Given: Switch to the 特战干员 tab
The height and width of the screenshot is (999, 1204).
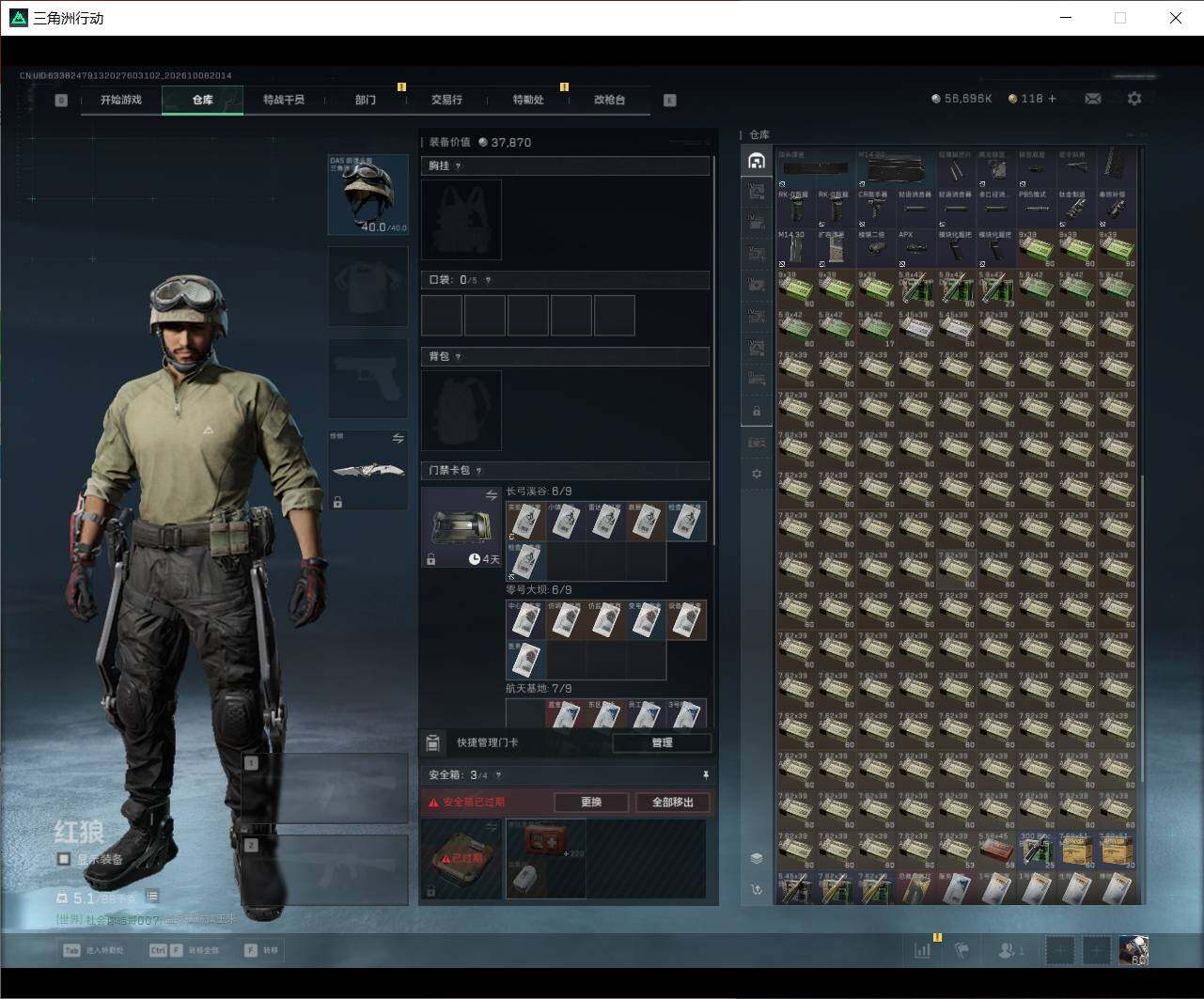Looking at the screenshot, I should [284, 100].
